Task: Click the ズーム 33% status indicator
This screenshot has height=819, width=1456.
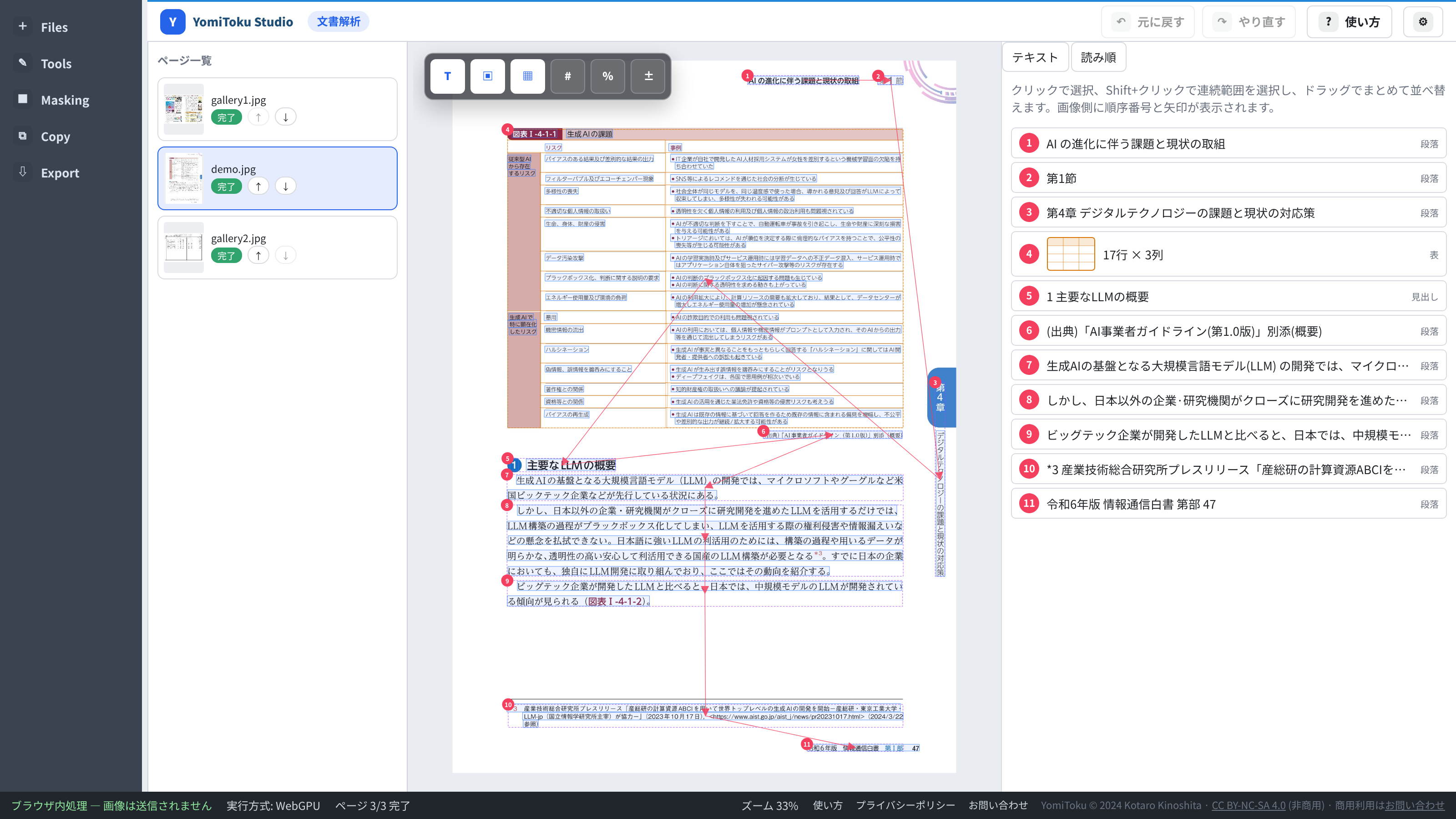Action: [x=770, y=805]
